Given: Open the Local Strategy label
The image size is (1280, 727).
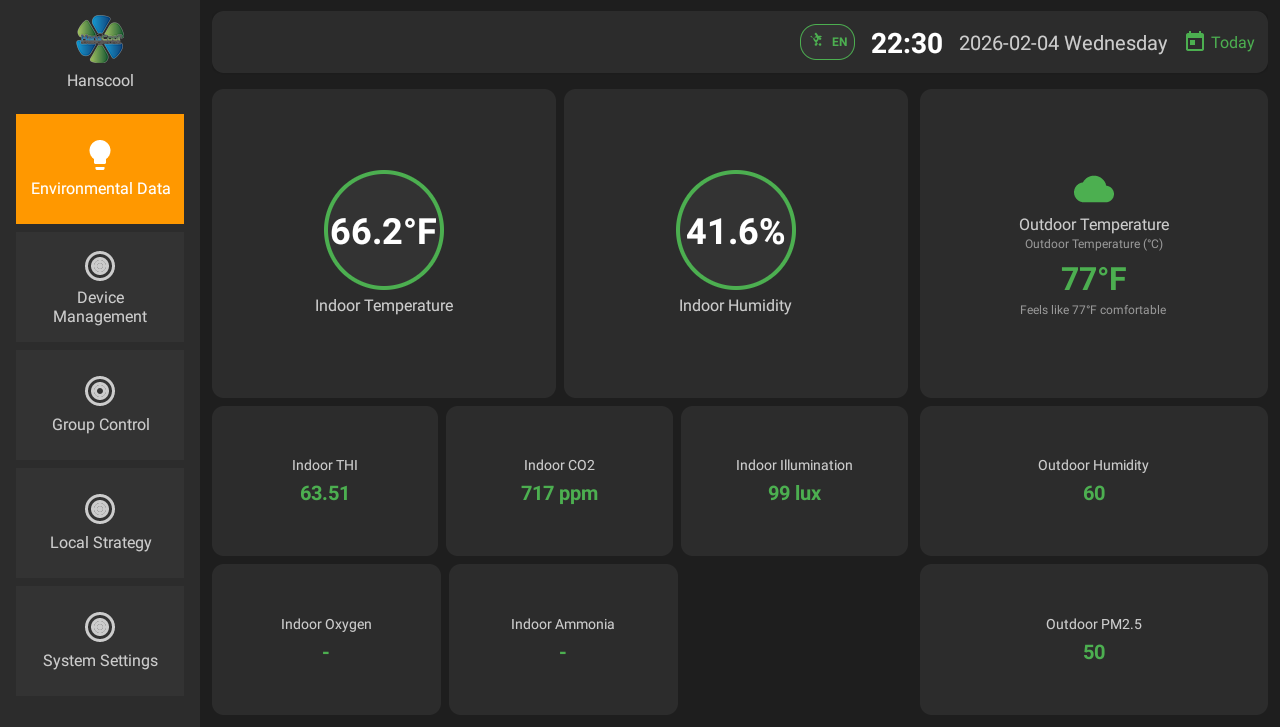Looking at the screenshot, I should (101, 543).
